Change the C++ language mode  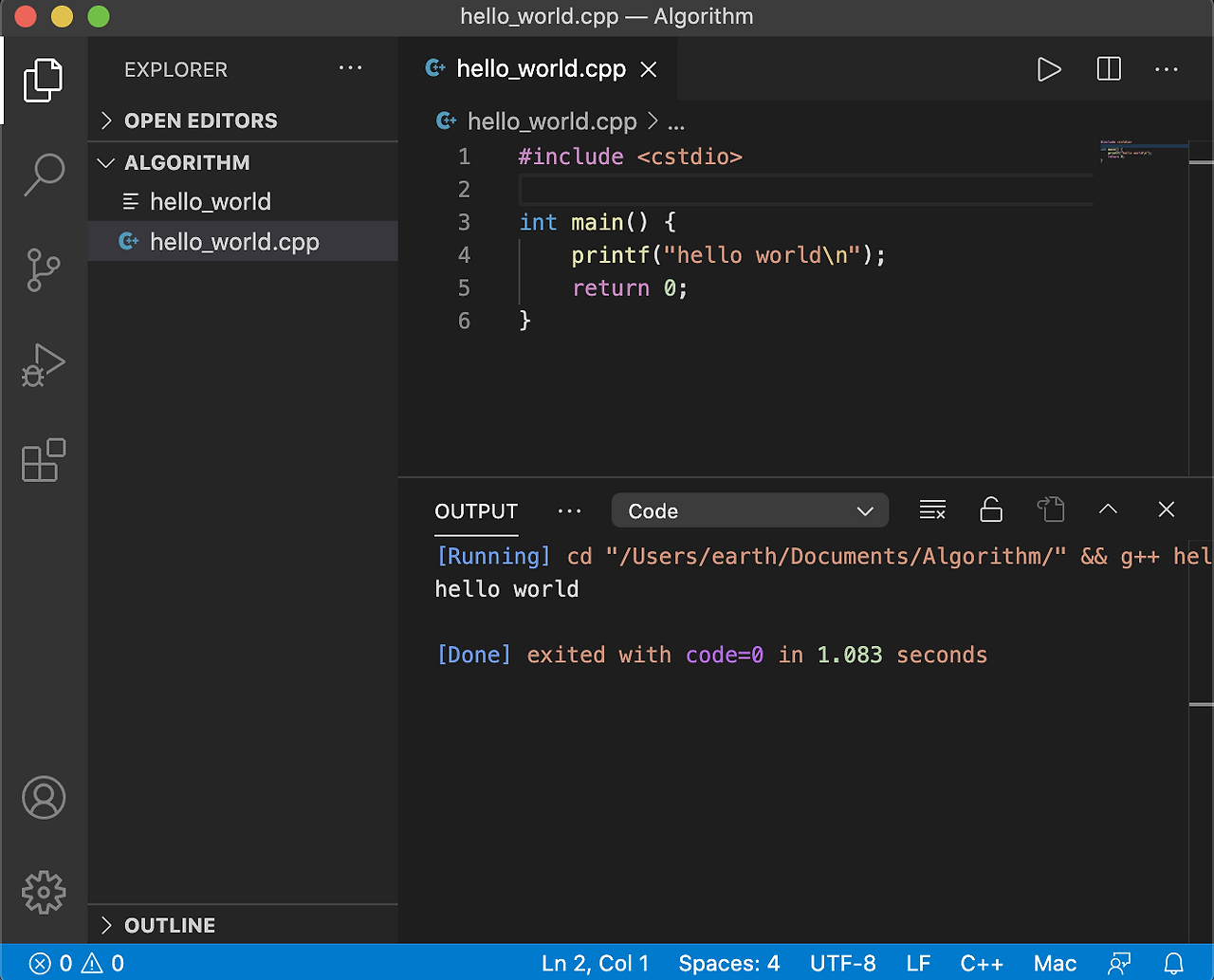(982, 964)
